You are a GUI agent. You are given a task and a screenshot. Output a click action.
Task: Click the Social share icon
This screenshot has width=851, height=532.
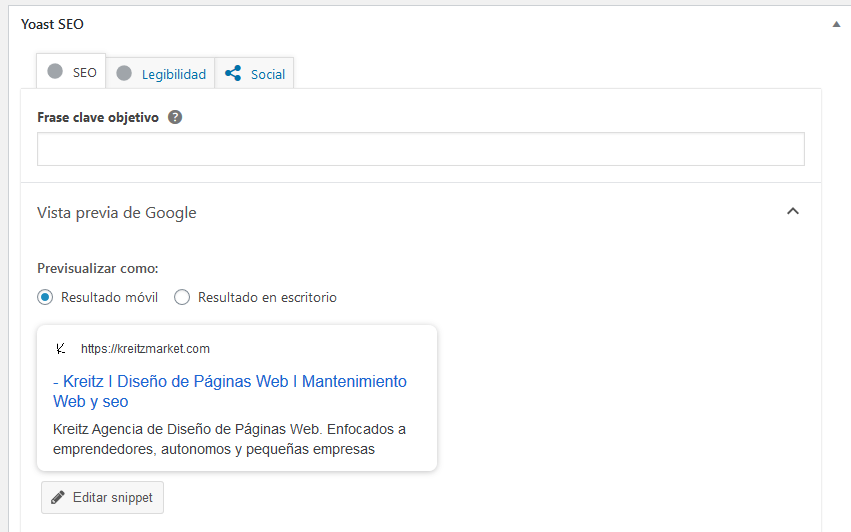point(233,73)
